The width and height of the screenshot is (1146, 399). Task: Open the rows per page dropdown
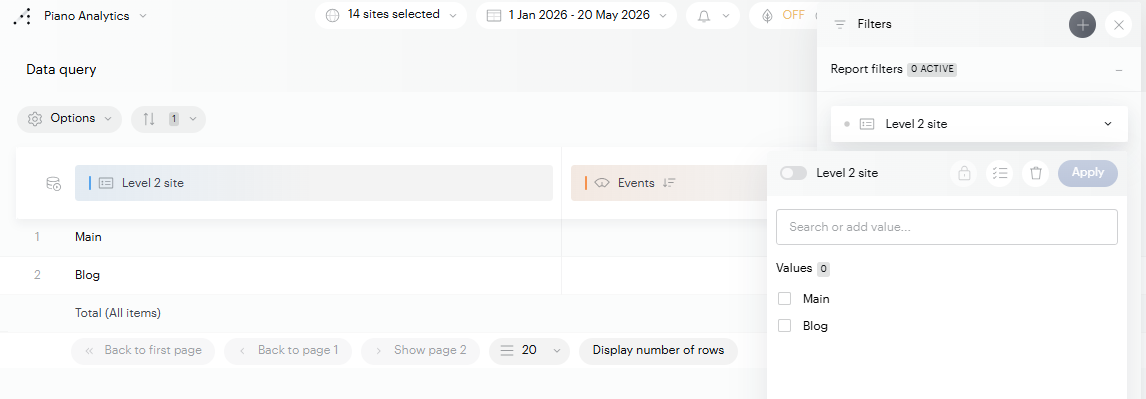pyautogui.click(x=529, y=351)
